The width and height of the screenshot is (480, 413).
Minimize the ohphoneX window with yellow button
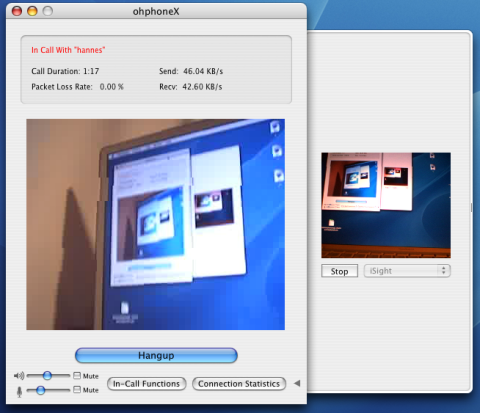tap(32, 11)
